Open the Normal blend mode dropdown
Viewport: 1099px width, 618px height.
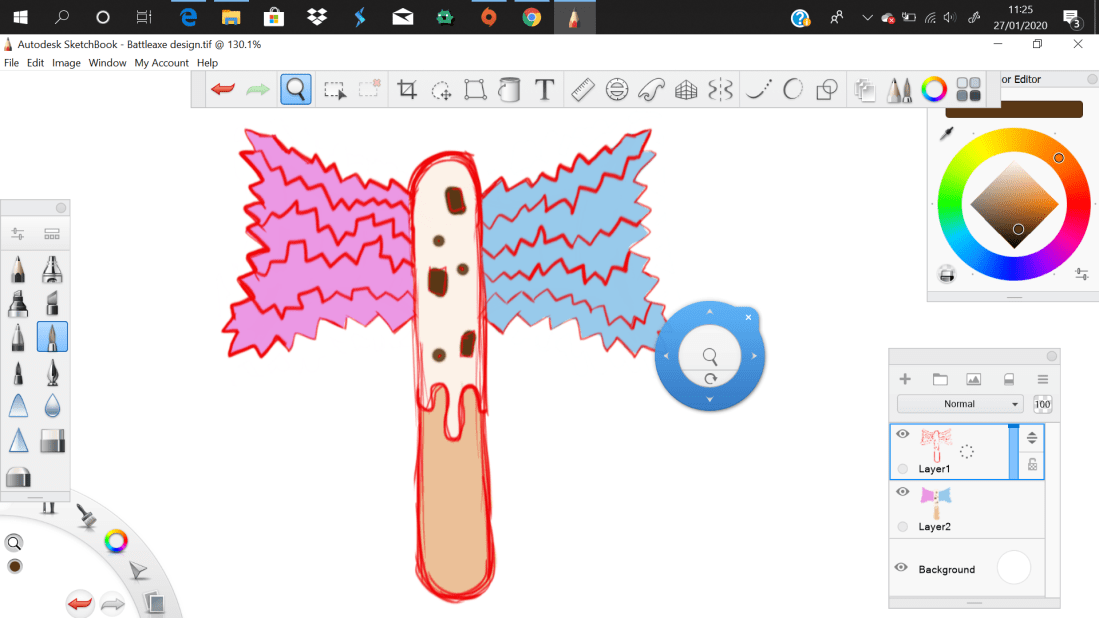click(959, 404)
